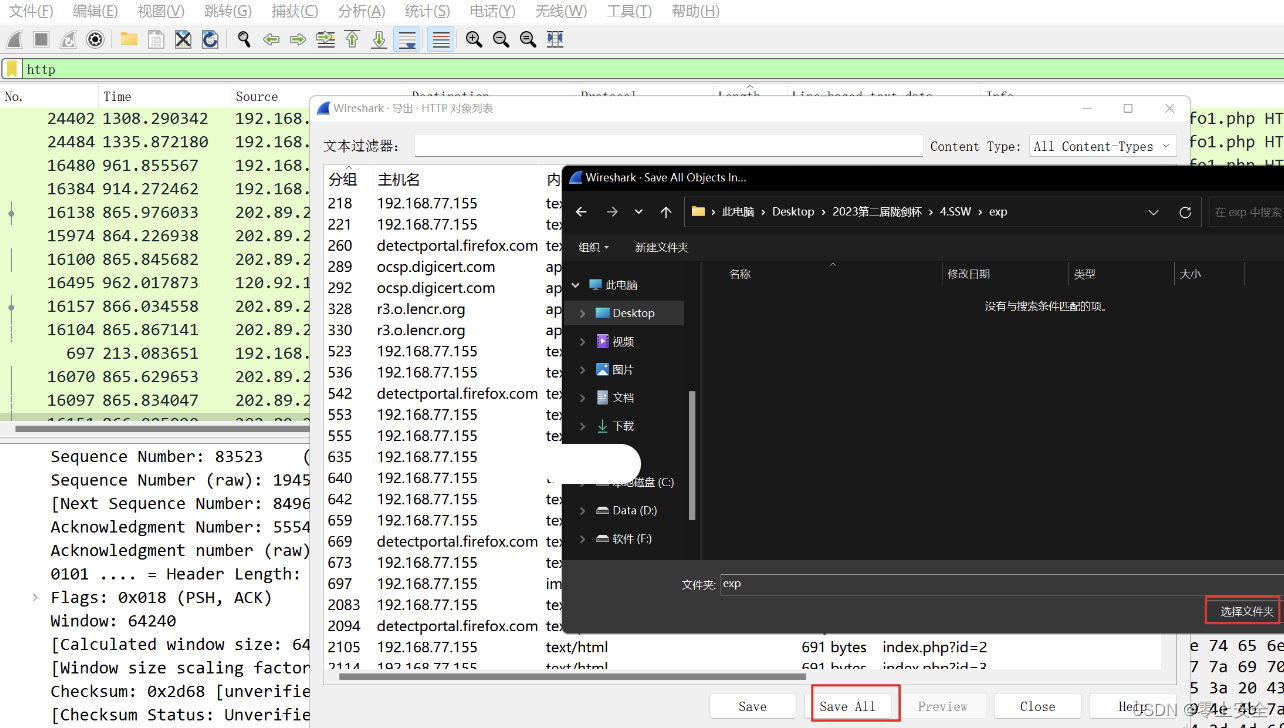Open the 分析(A) menu

(x=361, y=11)
